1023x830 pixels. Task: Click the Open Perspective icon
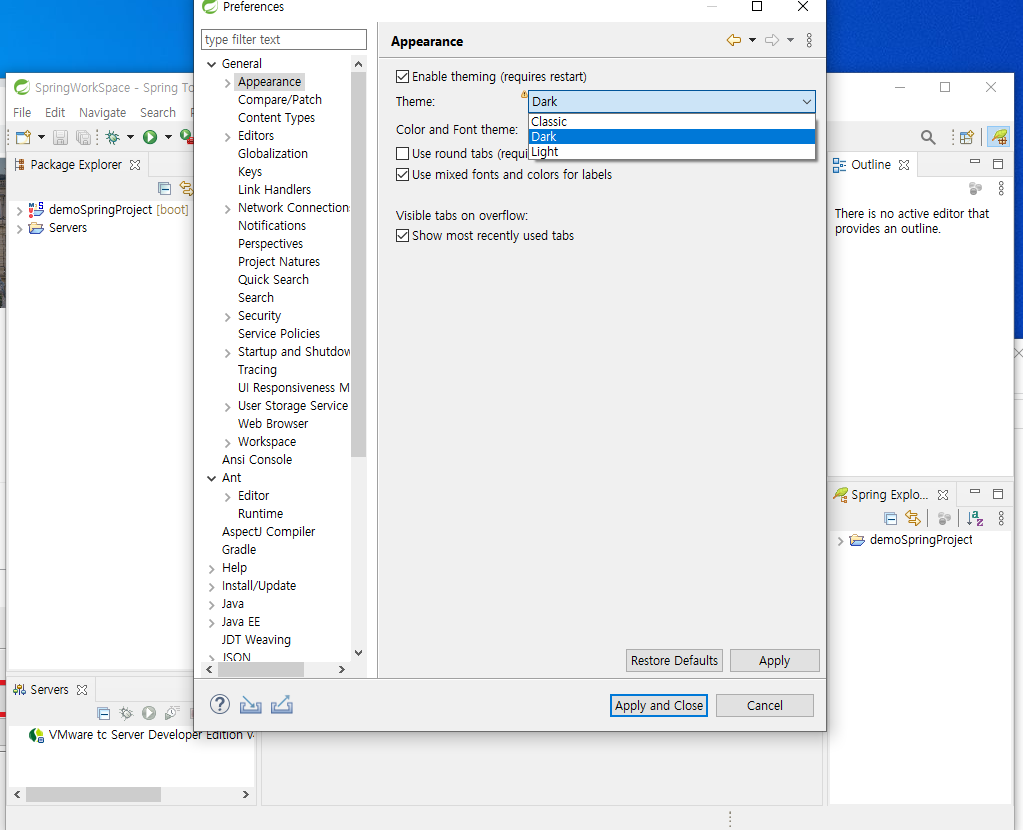tap(967, 137)
